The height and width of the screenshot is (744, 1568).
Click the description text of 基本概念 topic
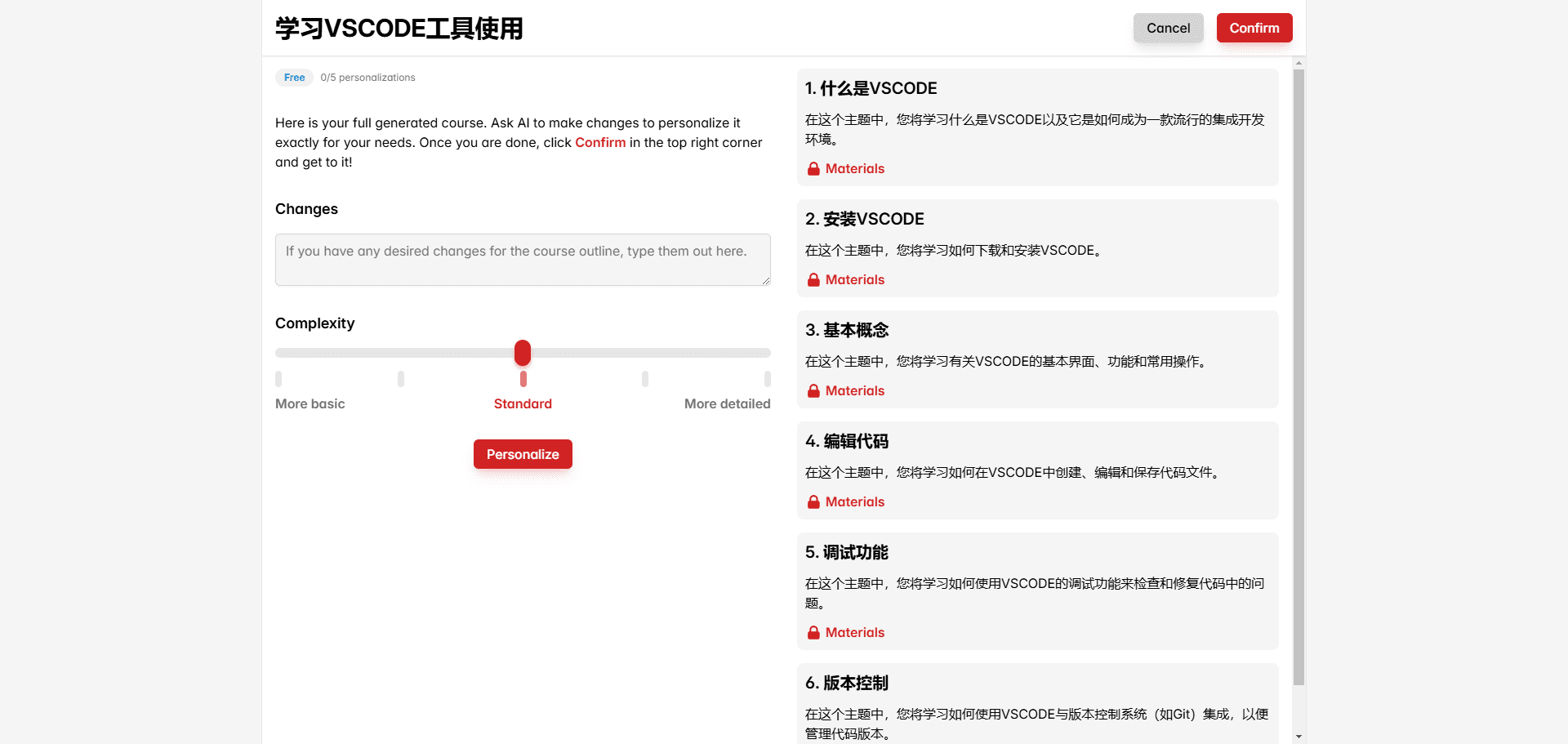coord(1008,362)
